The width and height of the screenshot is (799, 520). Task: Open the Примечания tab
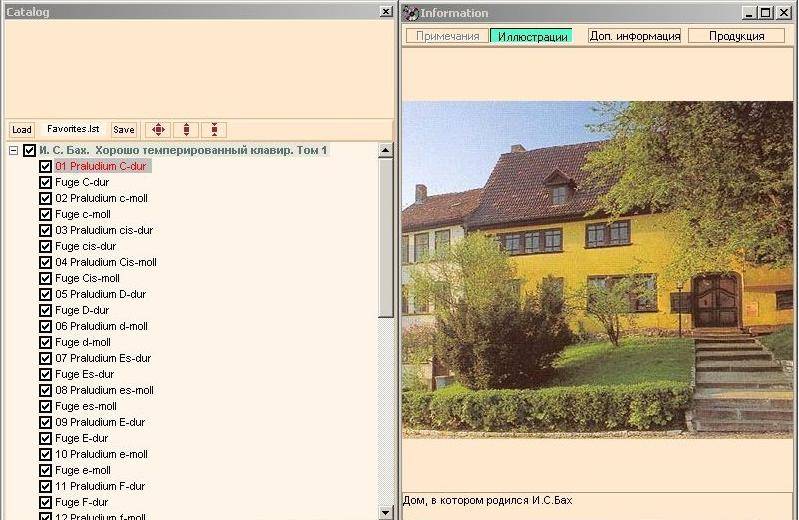pos(447,36)
